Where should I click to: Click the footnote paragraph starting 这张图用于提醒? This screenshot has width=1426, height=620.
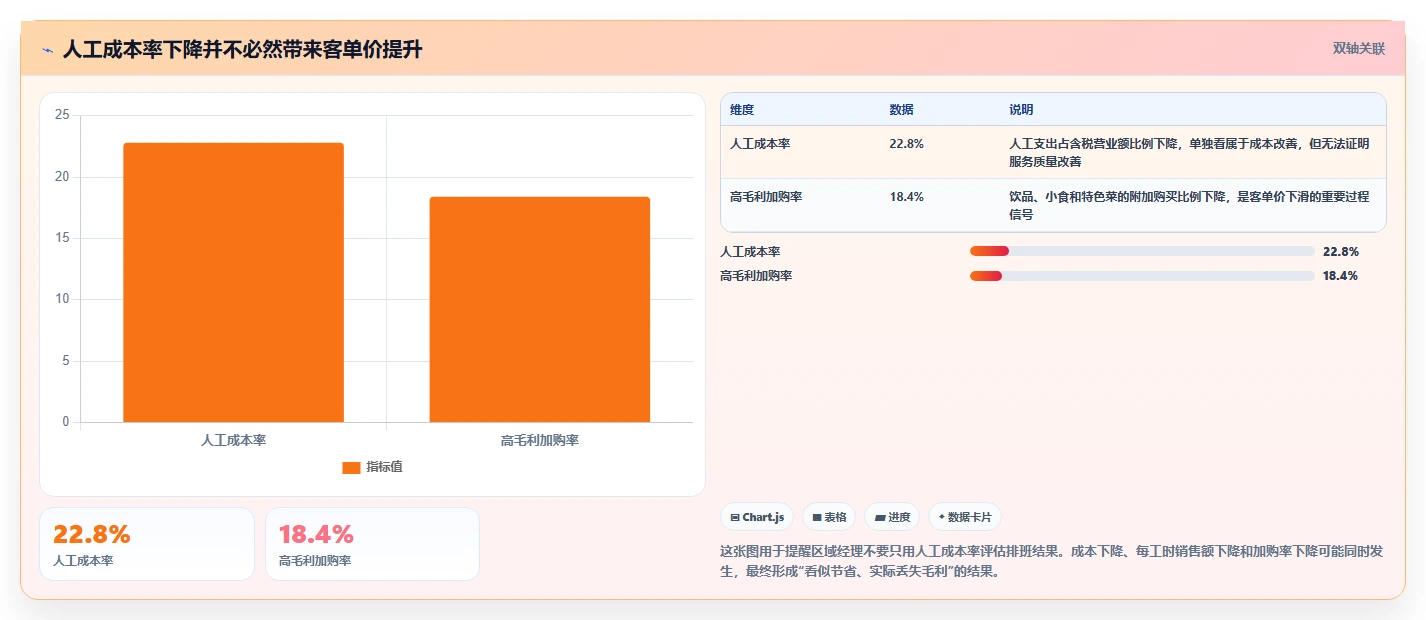click(1052, 561)
